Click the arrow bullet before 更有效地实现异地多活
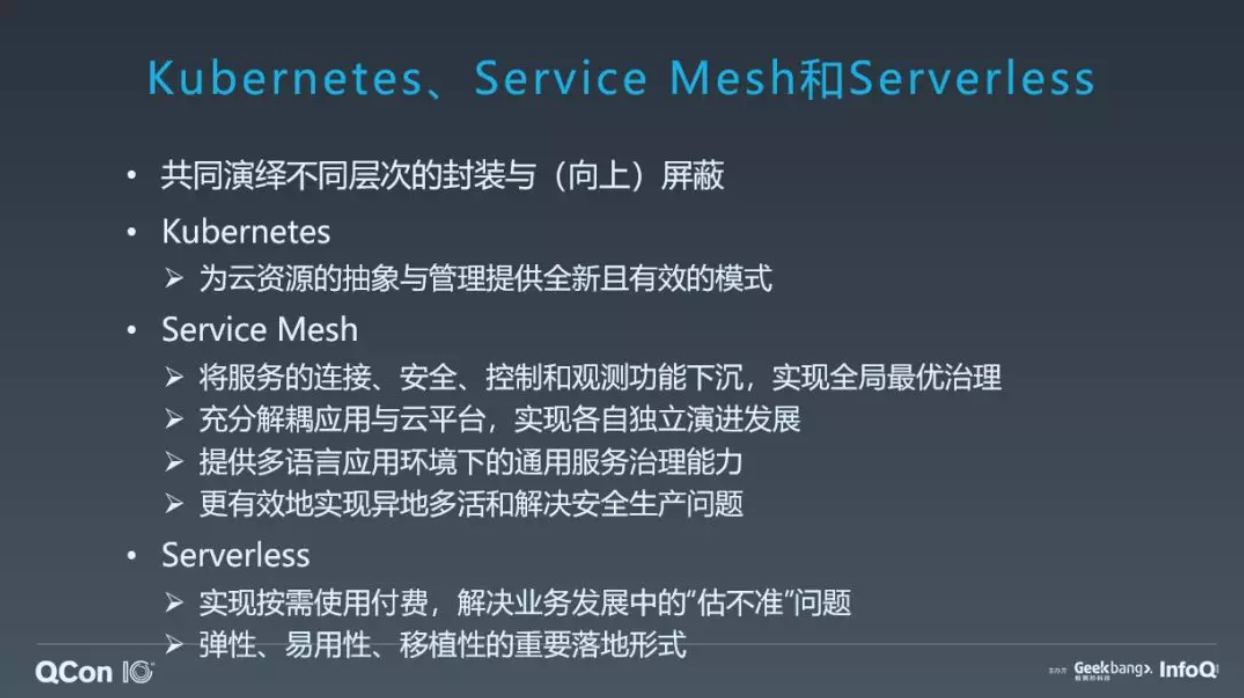The width and height of the screenshot is (1244, 698). click(175, 503)
